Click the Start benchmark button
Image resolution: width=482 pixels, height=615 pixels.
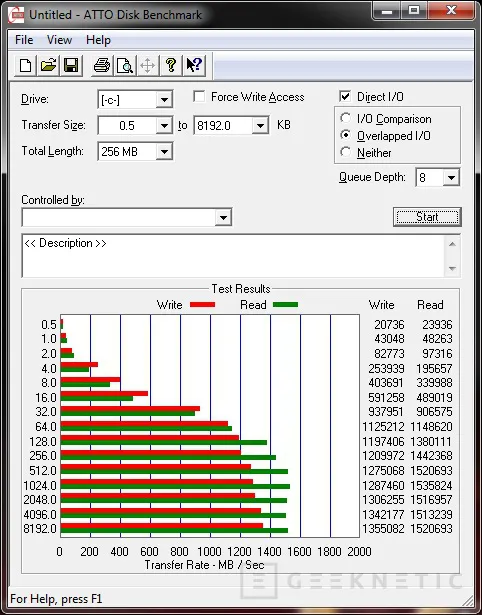pos(427,217)
